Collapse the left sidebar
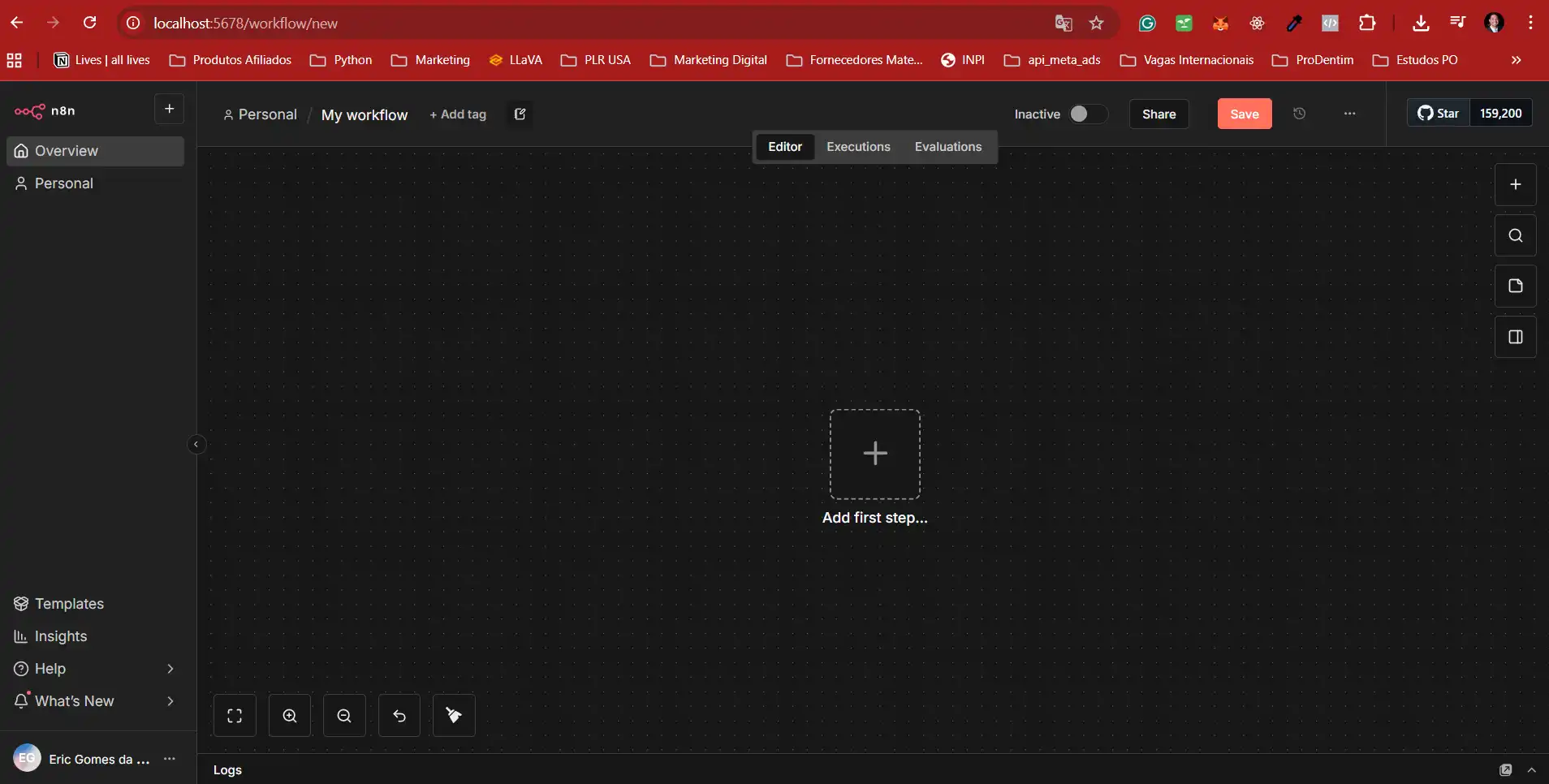The width and height of the screenshot is (1549, 784). 196,445
